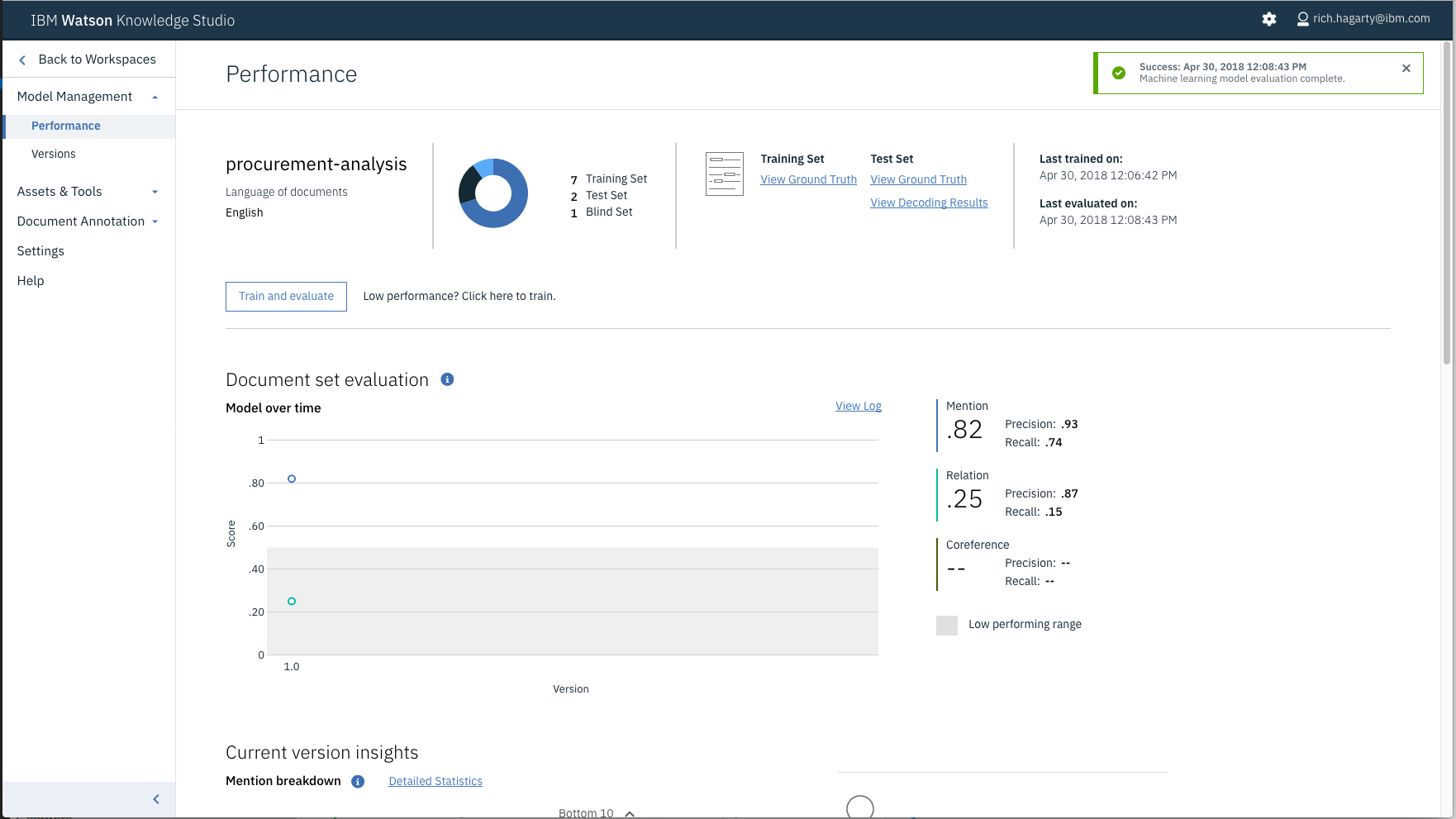
Task: View Ground Truth for Training Set
Action: [808, 179]
